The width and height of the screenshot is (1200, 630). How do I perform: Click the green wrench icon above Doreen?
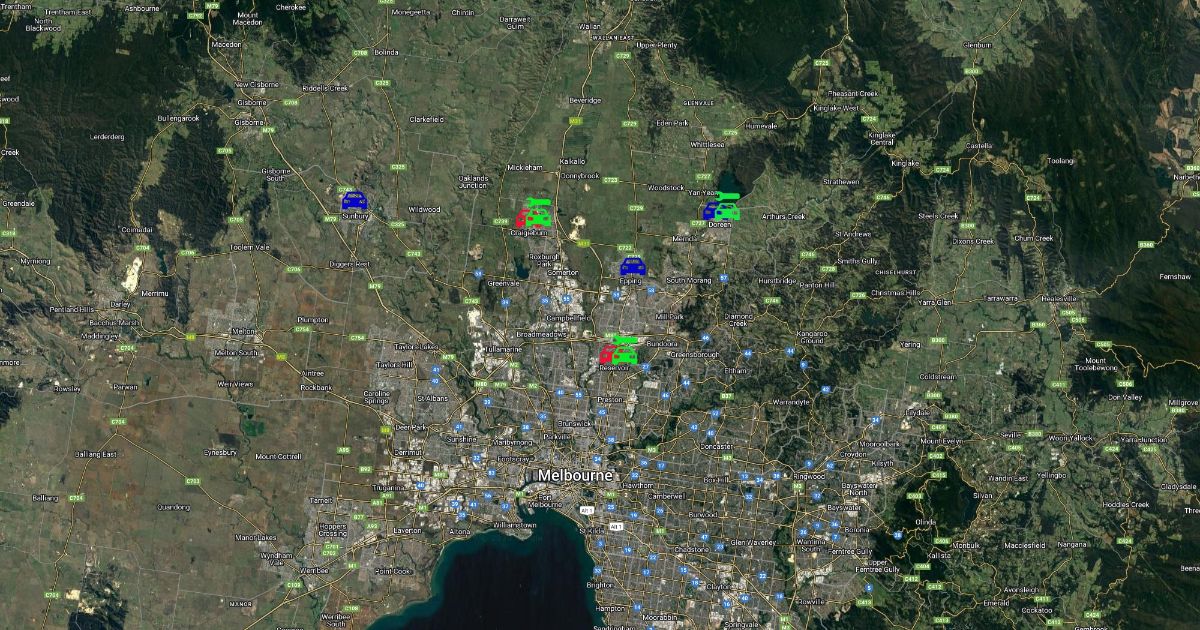[x=727, y=196]
